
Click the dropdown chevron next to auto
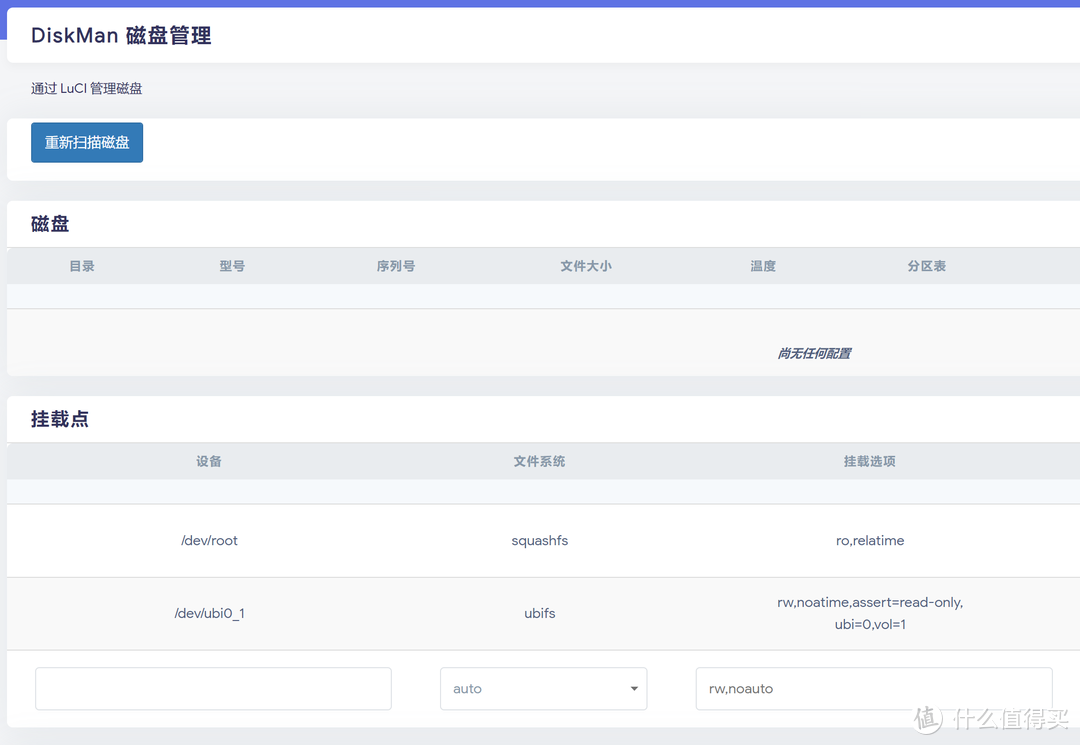(633, 688)
